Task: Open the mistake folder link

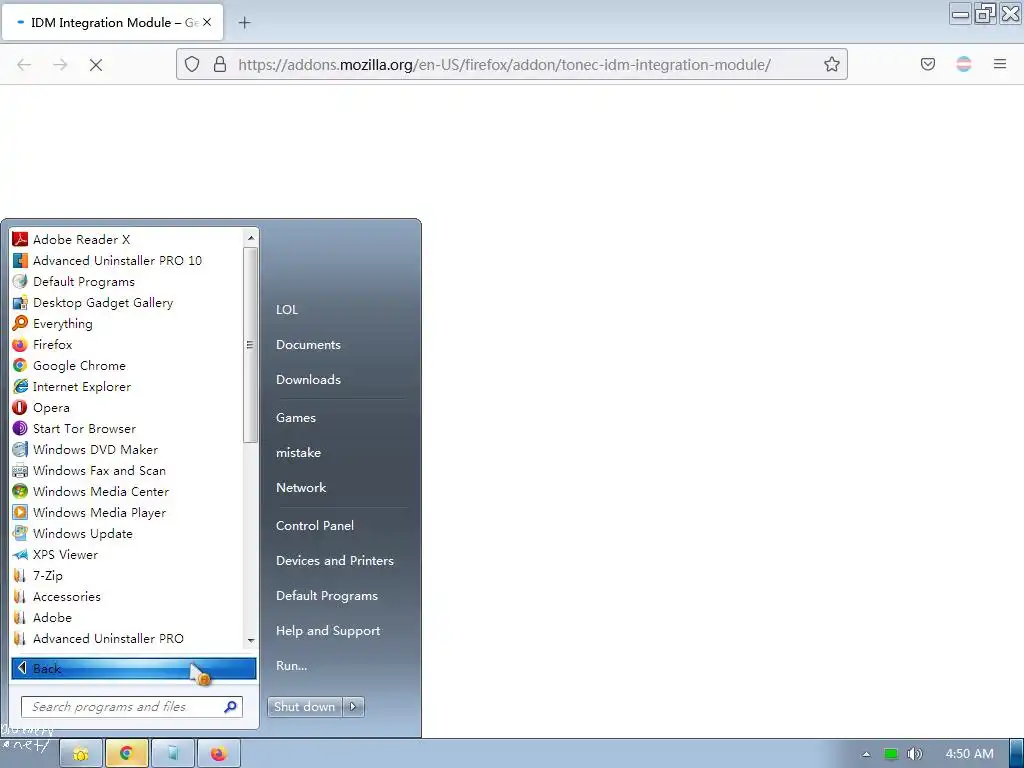Action: coord(298,453)
